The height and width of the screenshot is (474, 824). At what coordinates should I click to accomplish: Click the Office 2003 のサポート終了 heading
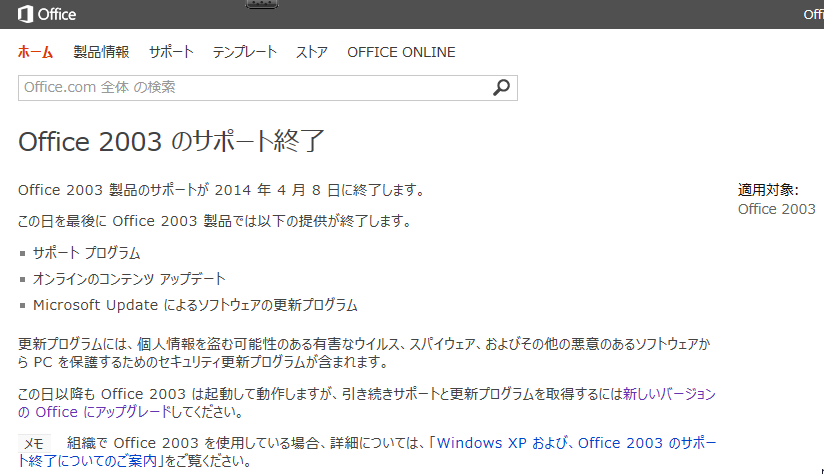[x=171, y=141]
